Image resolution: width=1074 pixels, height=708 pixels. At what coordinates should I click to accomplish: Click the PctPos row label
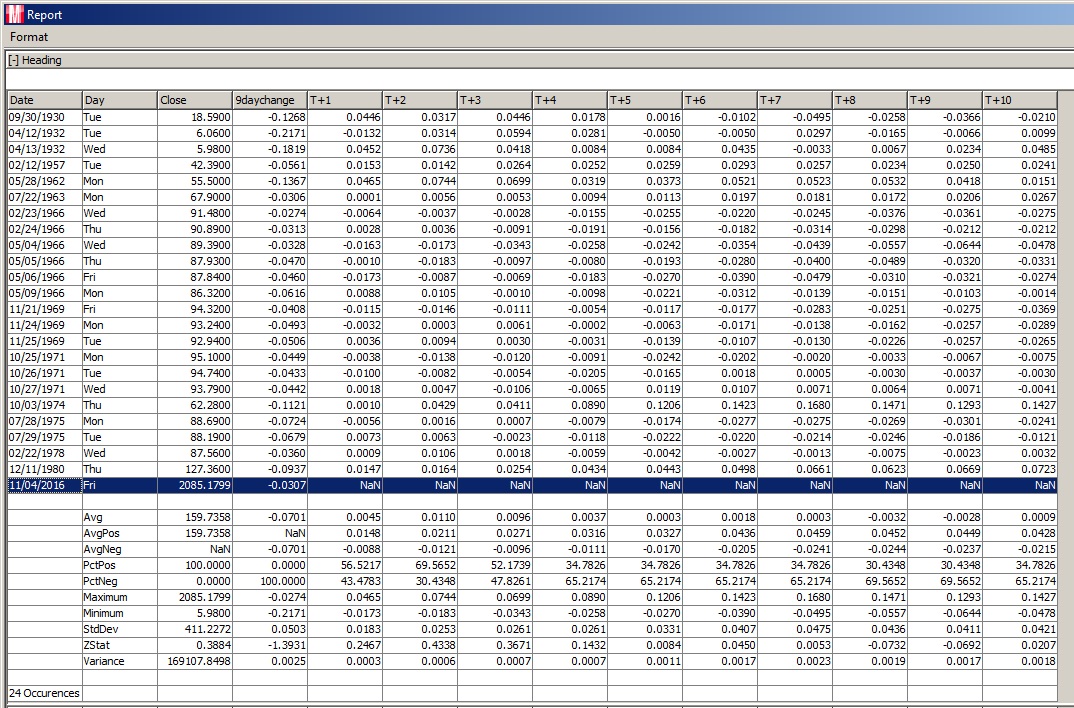click(x=120, y=565)
